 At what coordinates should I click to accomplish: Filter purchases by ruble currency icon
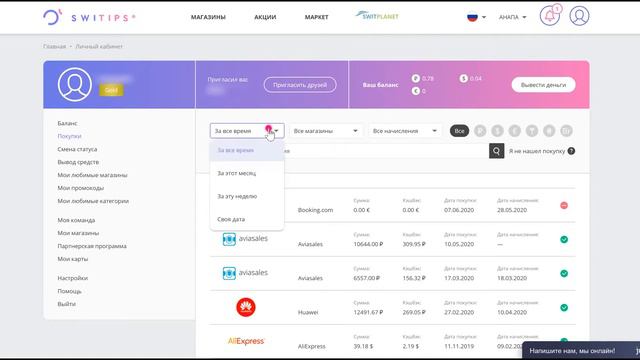pos(480,131)
